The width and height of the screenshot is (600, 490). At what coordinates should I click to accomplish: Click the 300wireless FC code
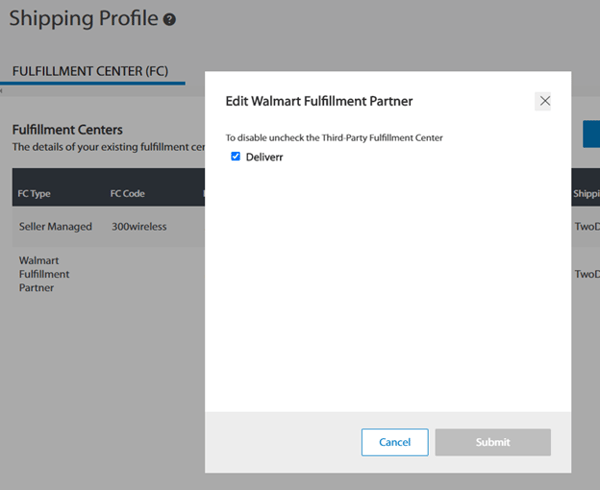139,226
